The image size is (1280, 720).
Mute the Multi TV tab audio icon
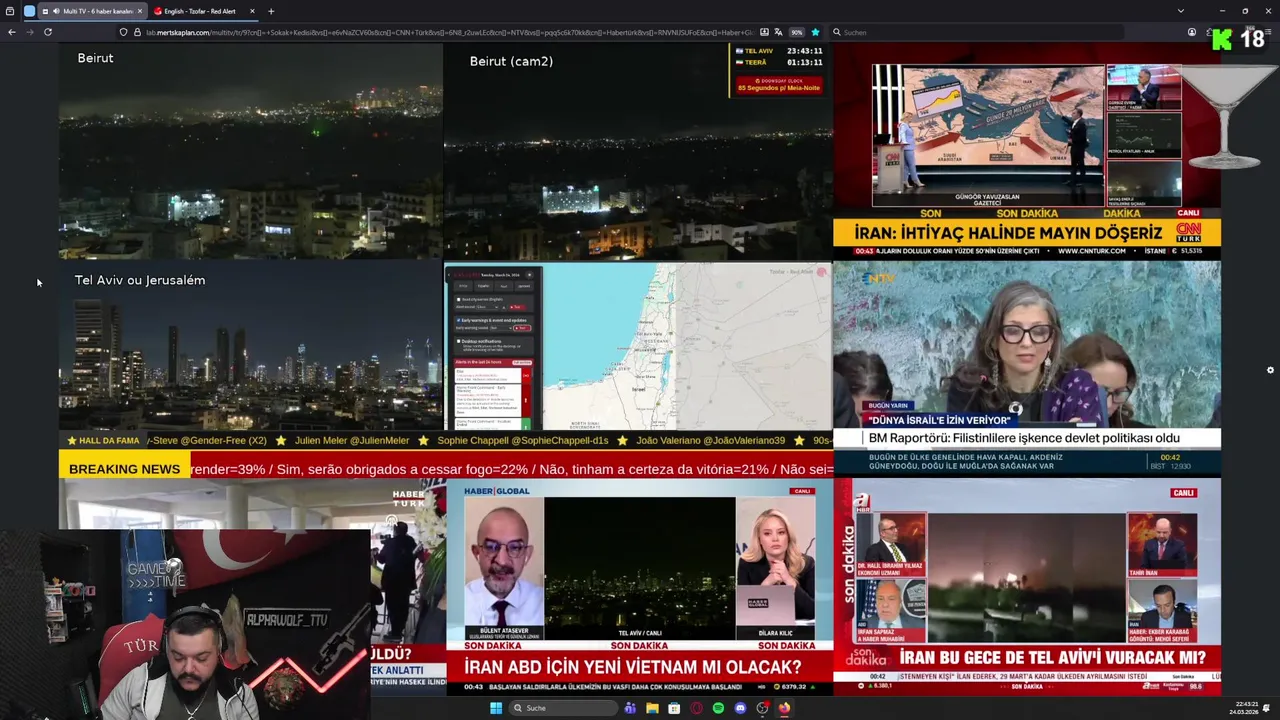[54, 11]
